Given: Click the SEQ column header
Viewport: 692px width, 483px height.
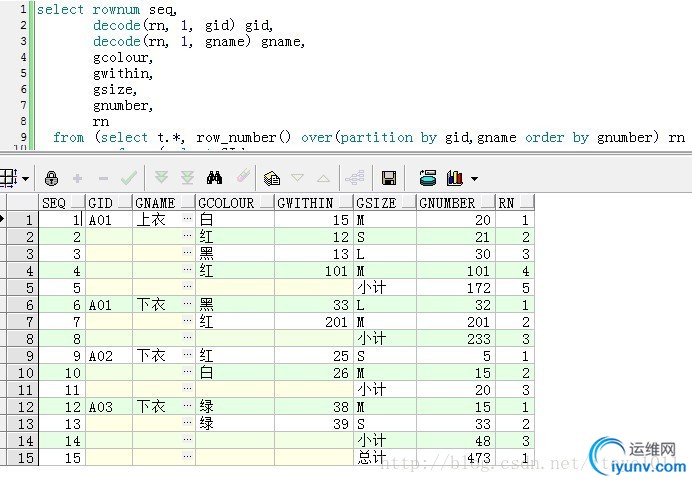Looking at the screenshot, I should pyautogui.click(x=62, y=203).
